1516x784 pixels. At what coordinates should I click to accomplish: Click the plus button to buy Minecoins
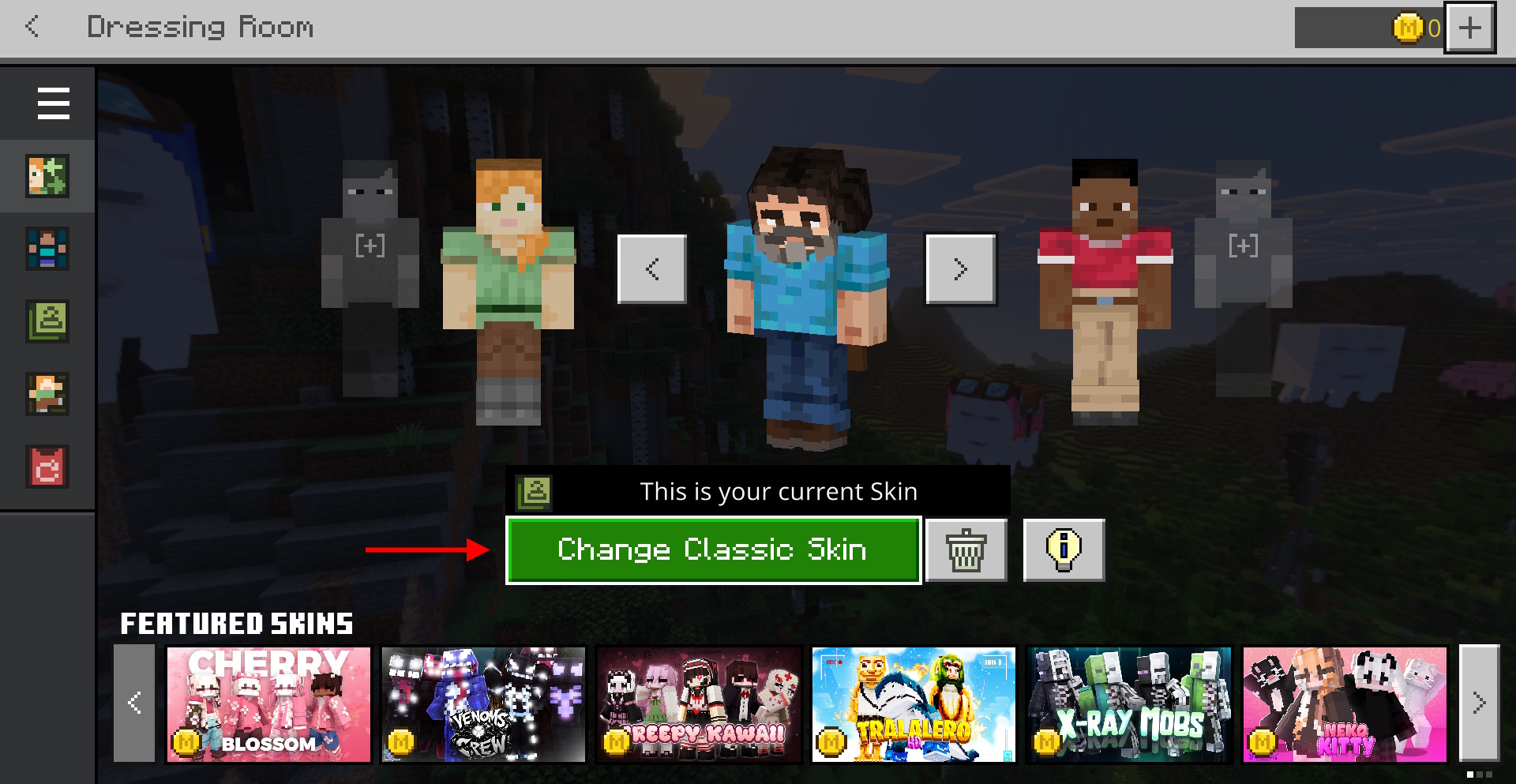1469,27
